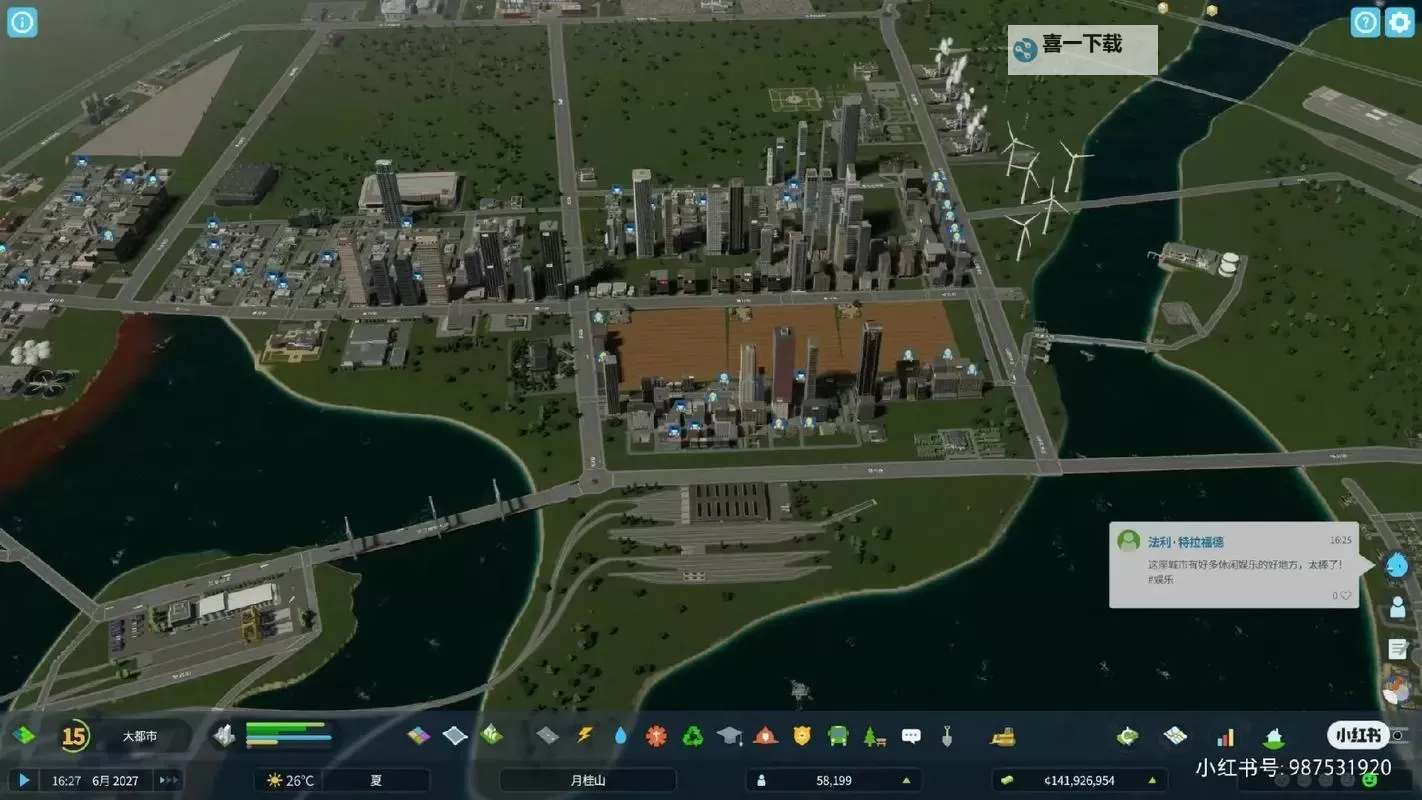Open the city statistics bar chart
Image resolution: width=1422 pixels, height=800 pixels.
point(1225,738)
